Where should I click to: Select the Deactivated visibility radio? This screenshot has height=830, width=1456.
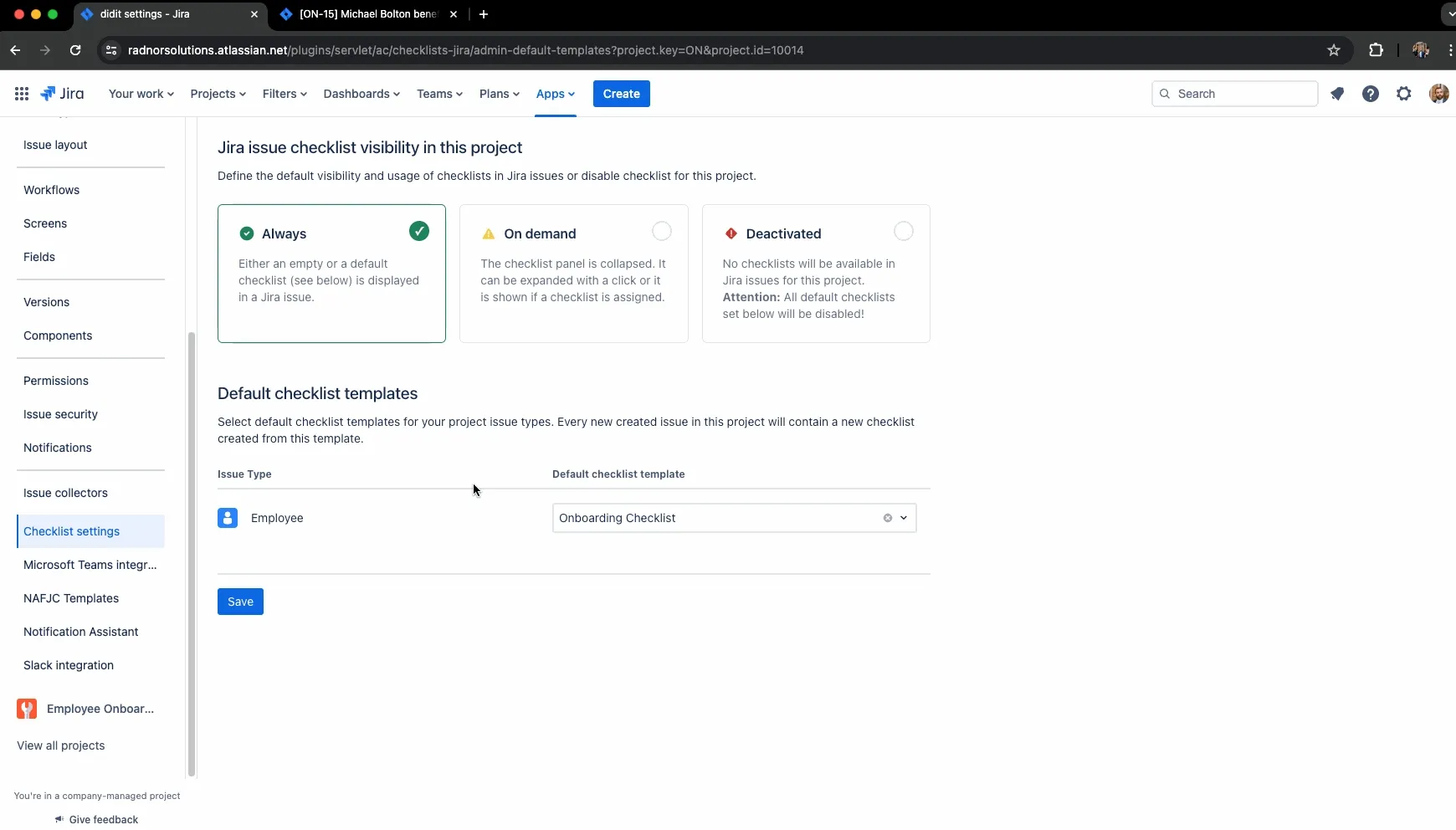pos(904,231)
